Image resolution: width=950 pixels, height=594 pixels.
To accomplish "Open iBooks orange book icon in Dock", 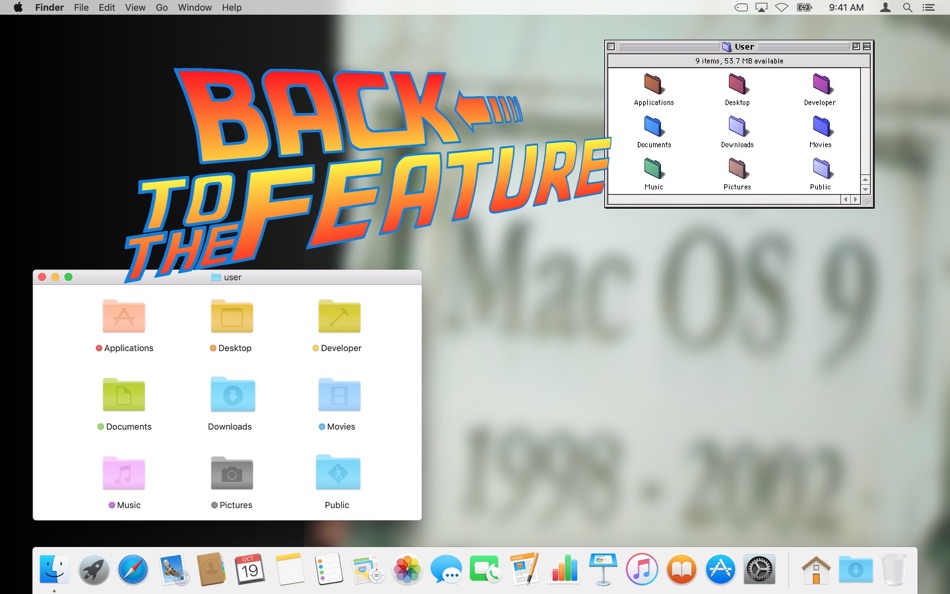I will [x=681, y=569].
